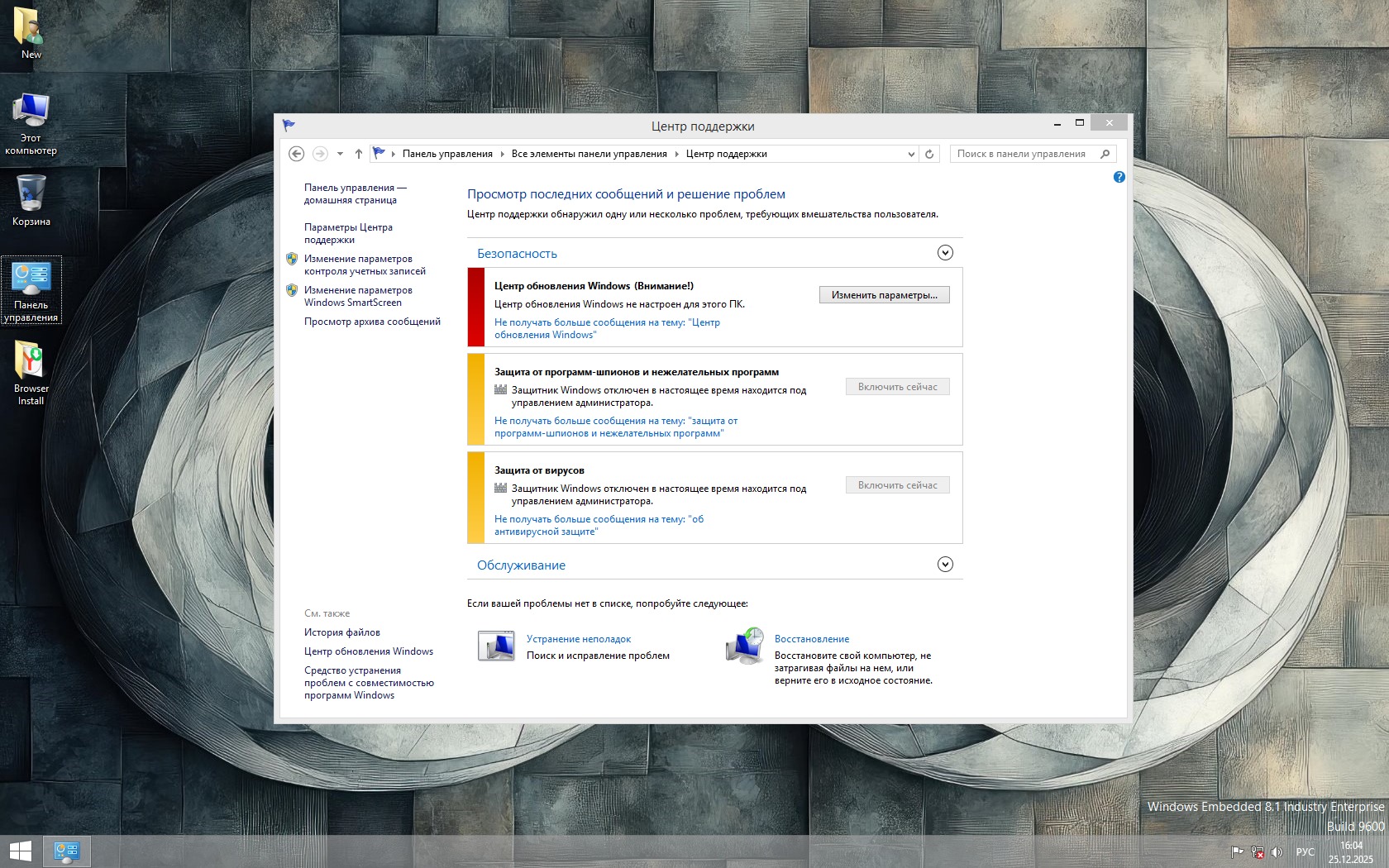Click Action Center flag in system tray
The width and height of the screenshot is (1389, 868).
(1237, 851)
